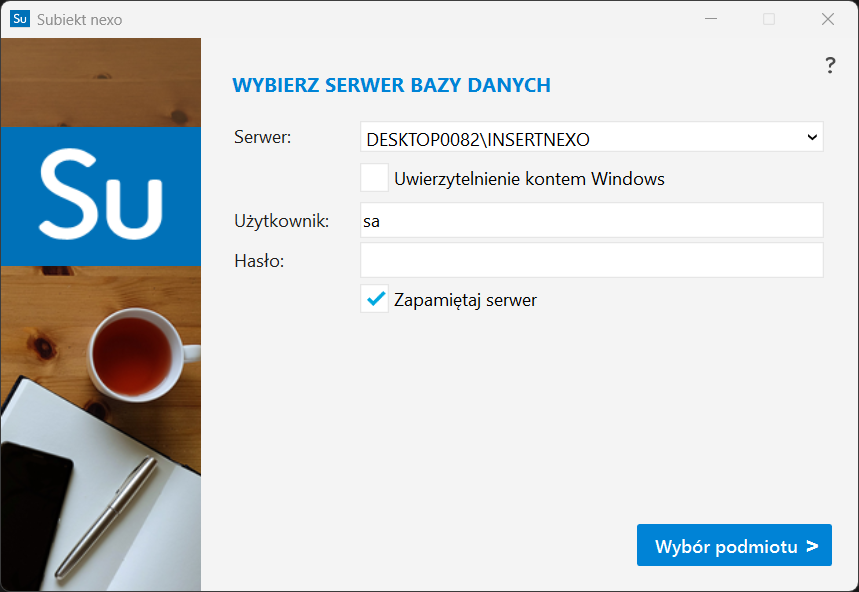Image resolution: width=859 pixels, height=592 pixels.
Task: Click the Uwierzytelnienie kontem Windows label
Action: point(529,179)
